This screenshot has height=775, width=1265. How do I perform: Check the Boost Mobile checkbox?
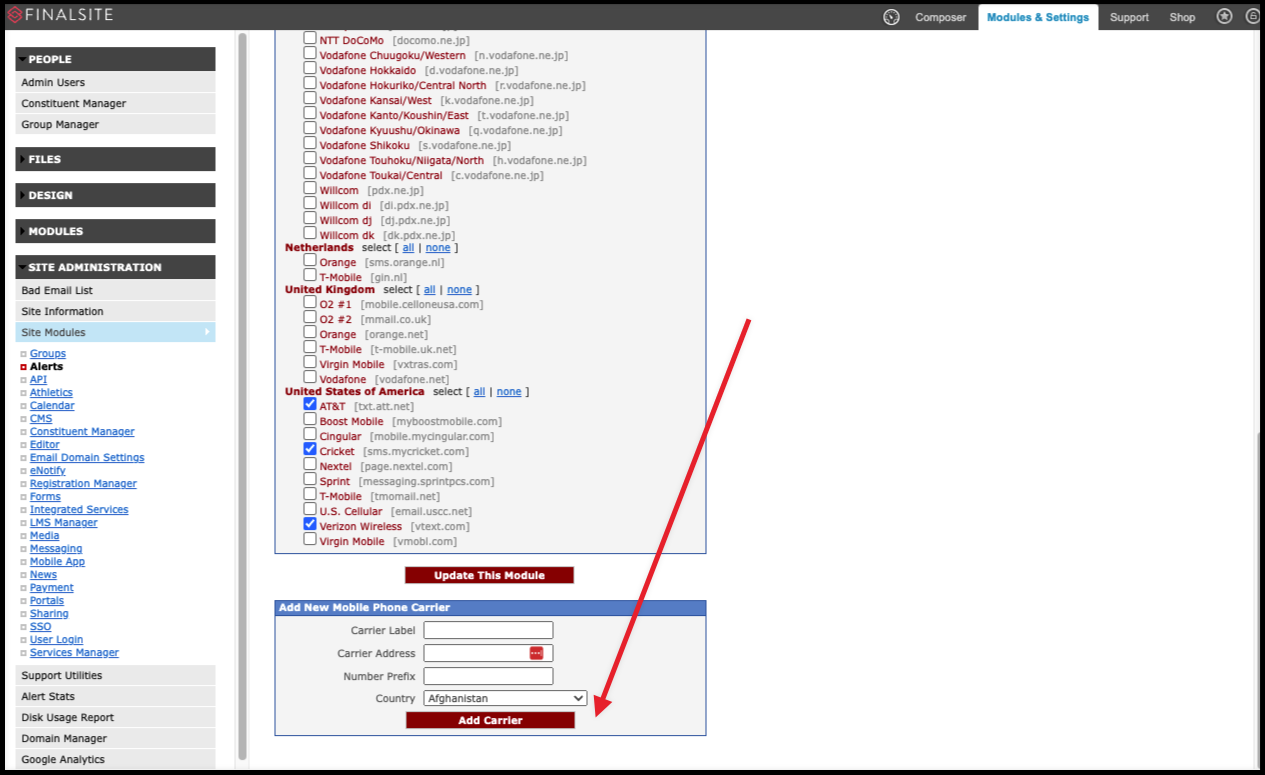click(x=310, y=420)
